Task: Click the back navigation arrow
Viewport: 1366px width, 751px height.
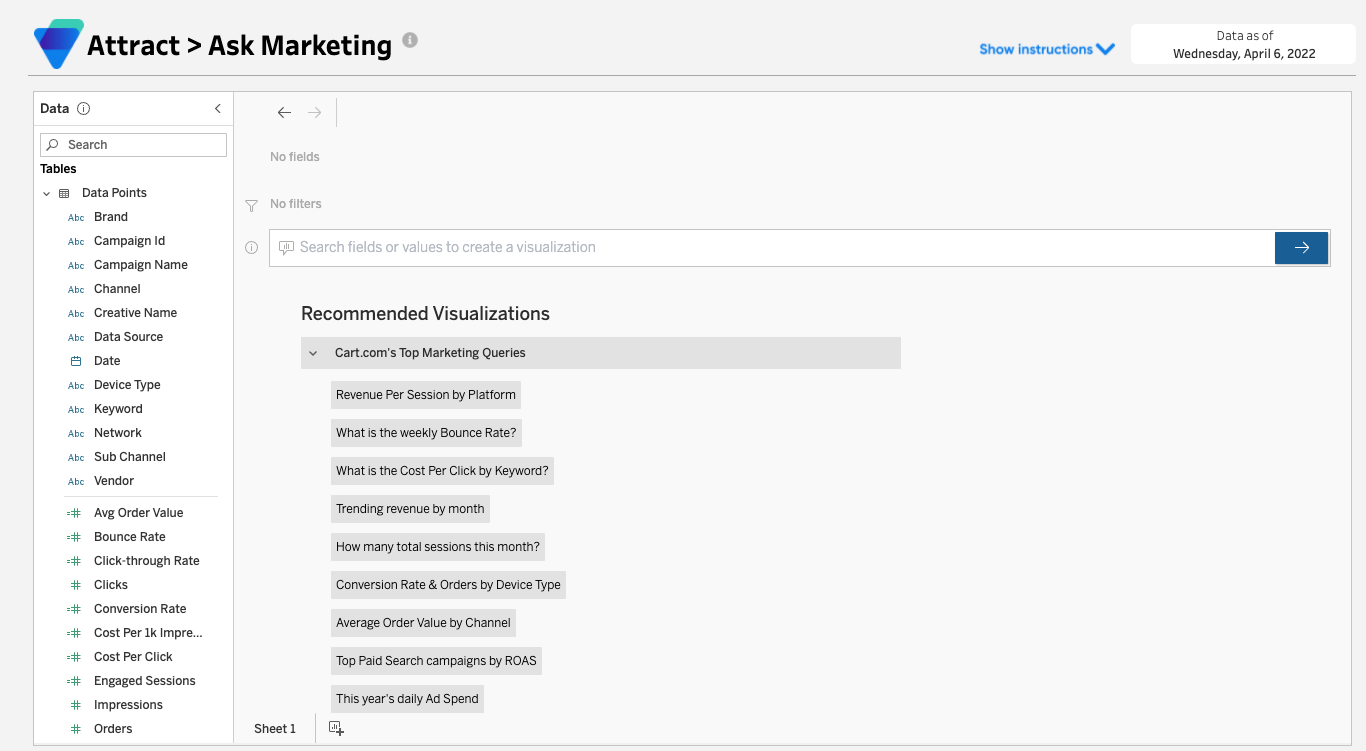Action: click(x=284, y=112)
